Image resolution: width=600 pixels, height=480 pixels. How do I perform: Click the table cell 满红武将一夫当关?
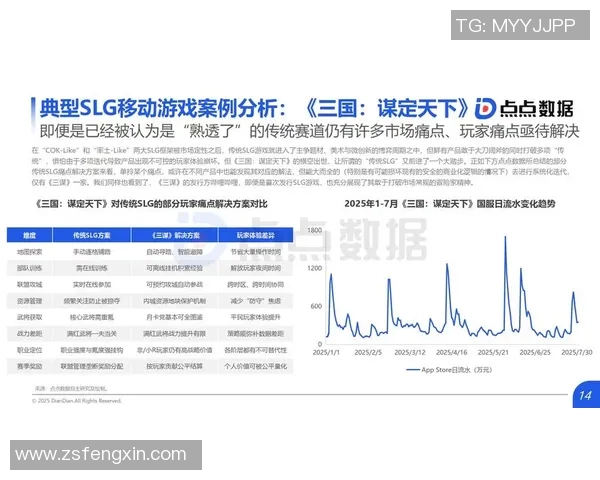(92, 334)
